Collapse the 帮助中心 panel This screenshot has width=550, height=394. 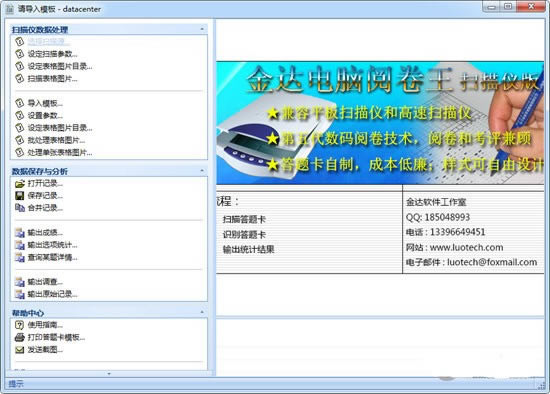point(202,312)
